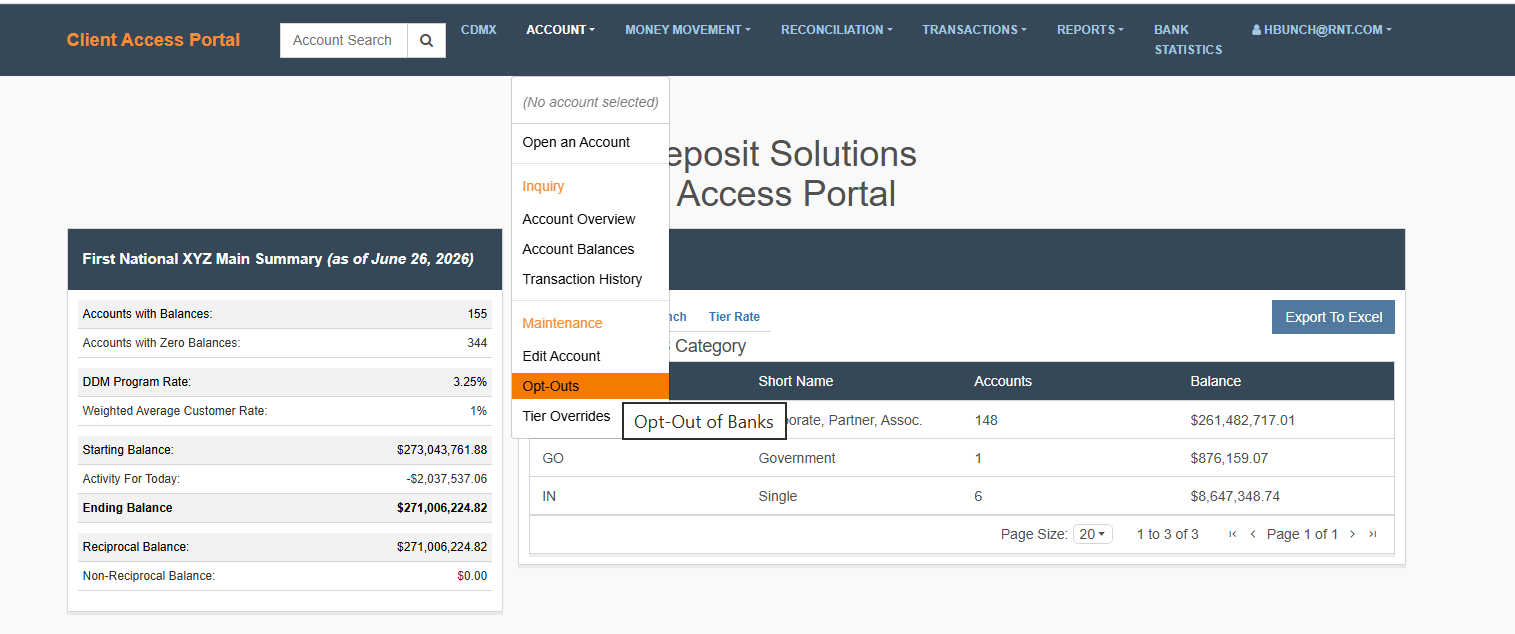Click the Export To Excel button
Screen dimensions: 1515x634
[1333, 317]
